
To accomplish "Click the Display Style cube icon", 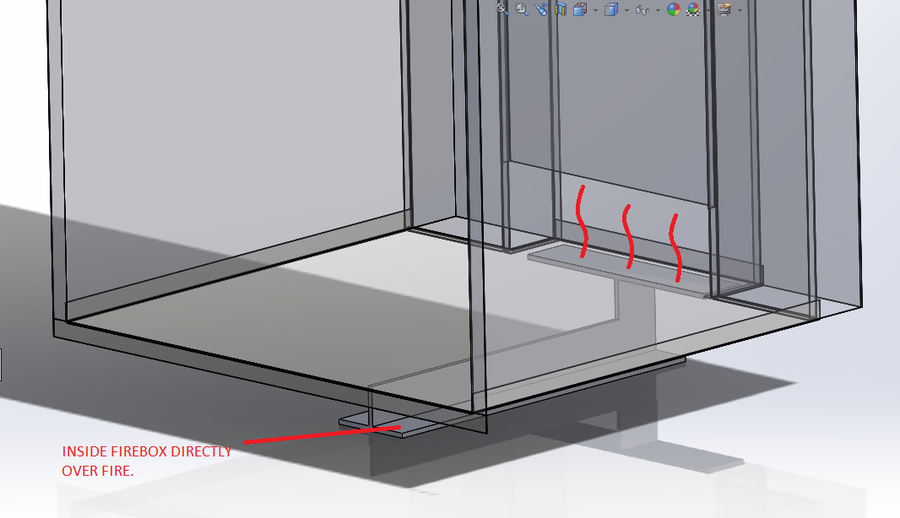I will tap(611, 9).
